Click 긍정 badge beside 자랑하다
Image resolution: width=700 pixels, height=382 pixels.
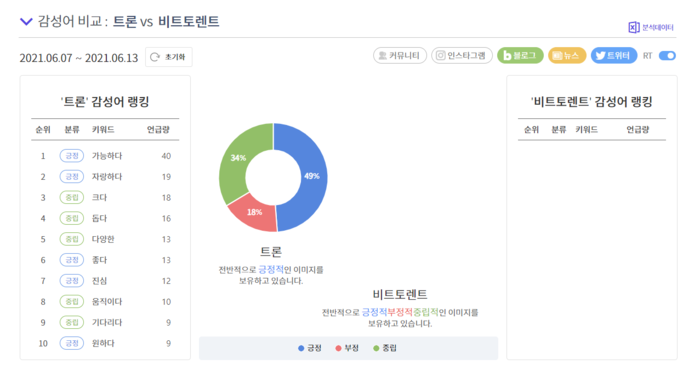coord(72,177)
